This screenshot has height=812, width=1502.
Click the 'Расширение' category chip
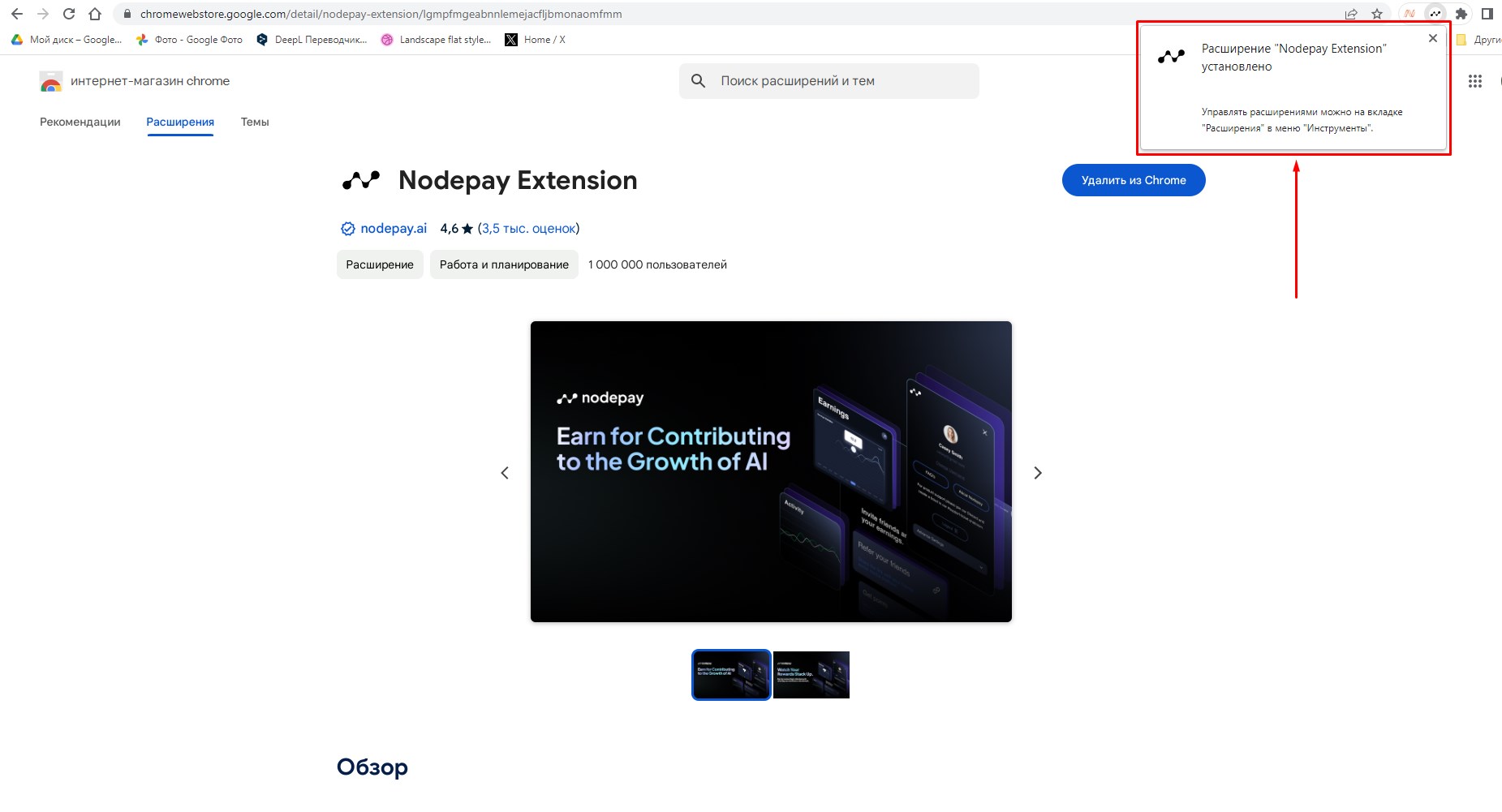(x=380, y=264)
